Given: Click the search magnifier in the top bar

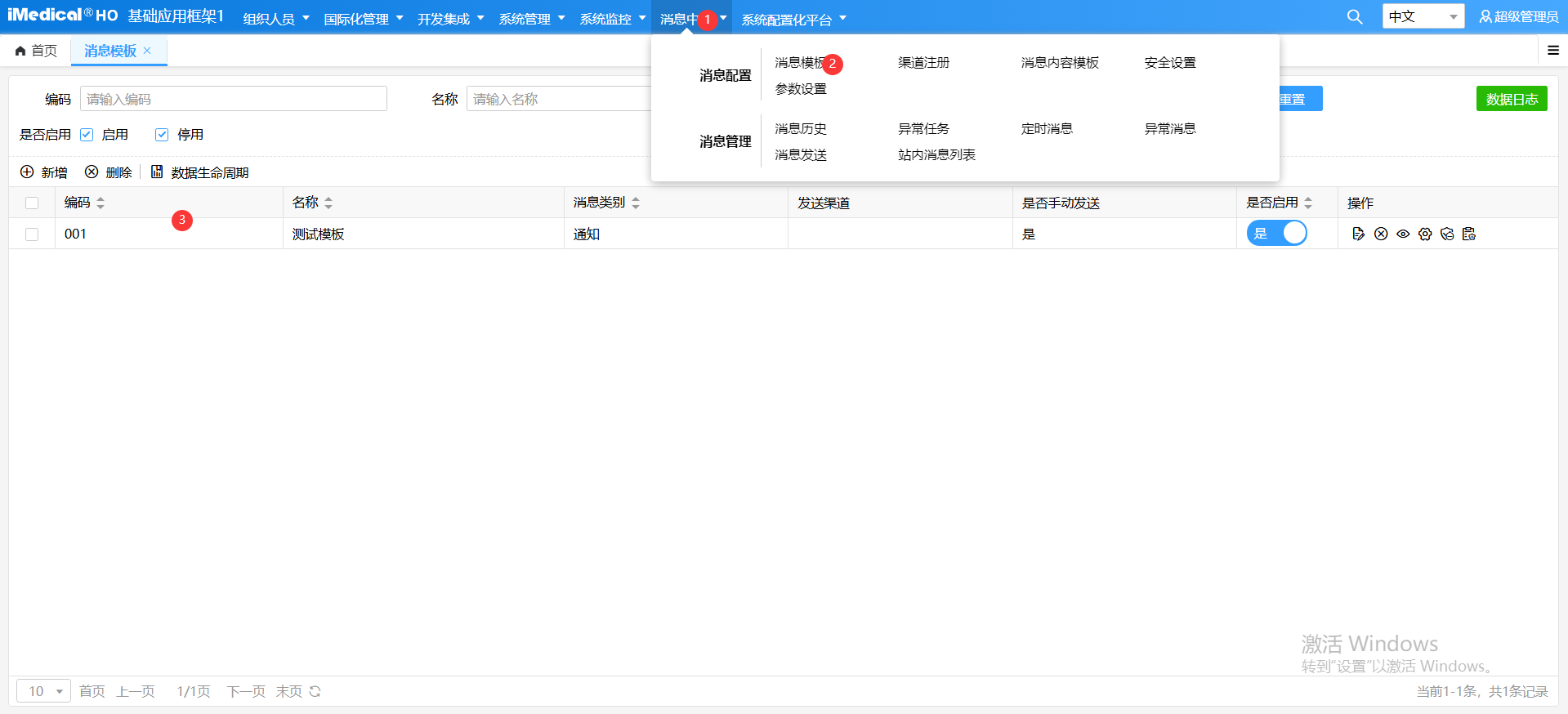Looking at the screenshot, I should (x=1354, y=17).
